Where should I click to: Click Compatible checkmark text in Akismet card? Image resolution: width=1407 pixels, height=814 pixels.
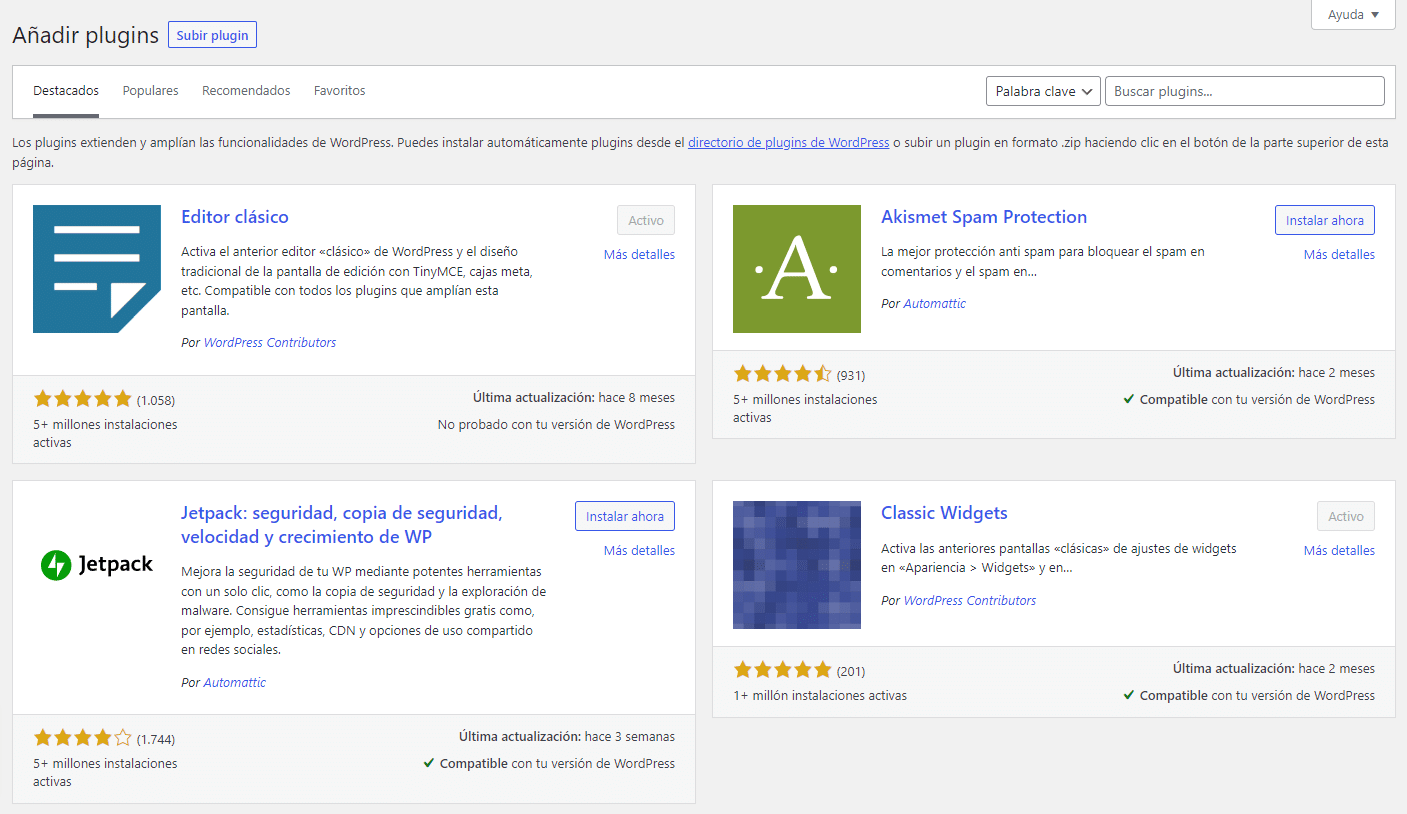pyautogui.click(x=1249, y=400)
